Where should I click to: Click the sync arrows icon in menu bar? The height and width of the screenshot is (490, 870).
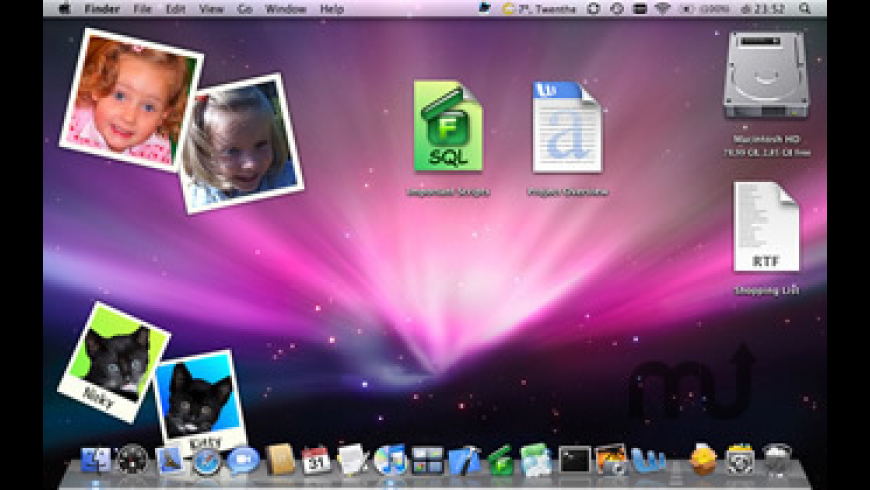(594, 9)
